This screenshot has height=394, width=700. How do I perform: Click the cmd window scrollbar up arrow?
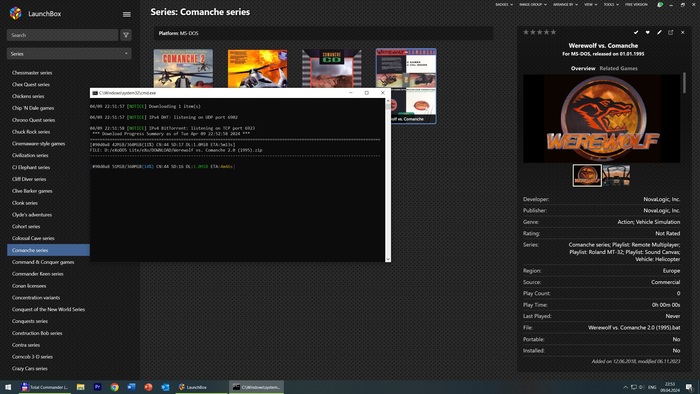coord(388,101)
